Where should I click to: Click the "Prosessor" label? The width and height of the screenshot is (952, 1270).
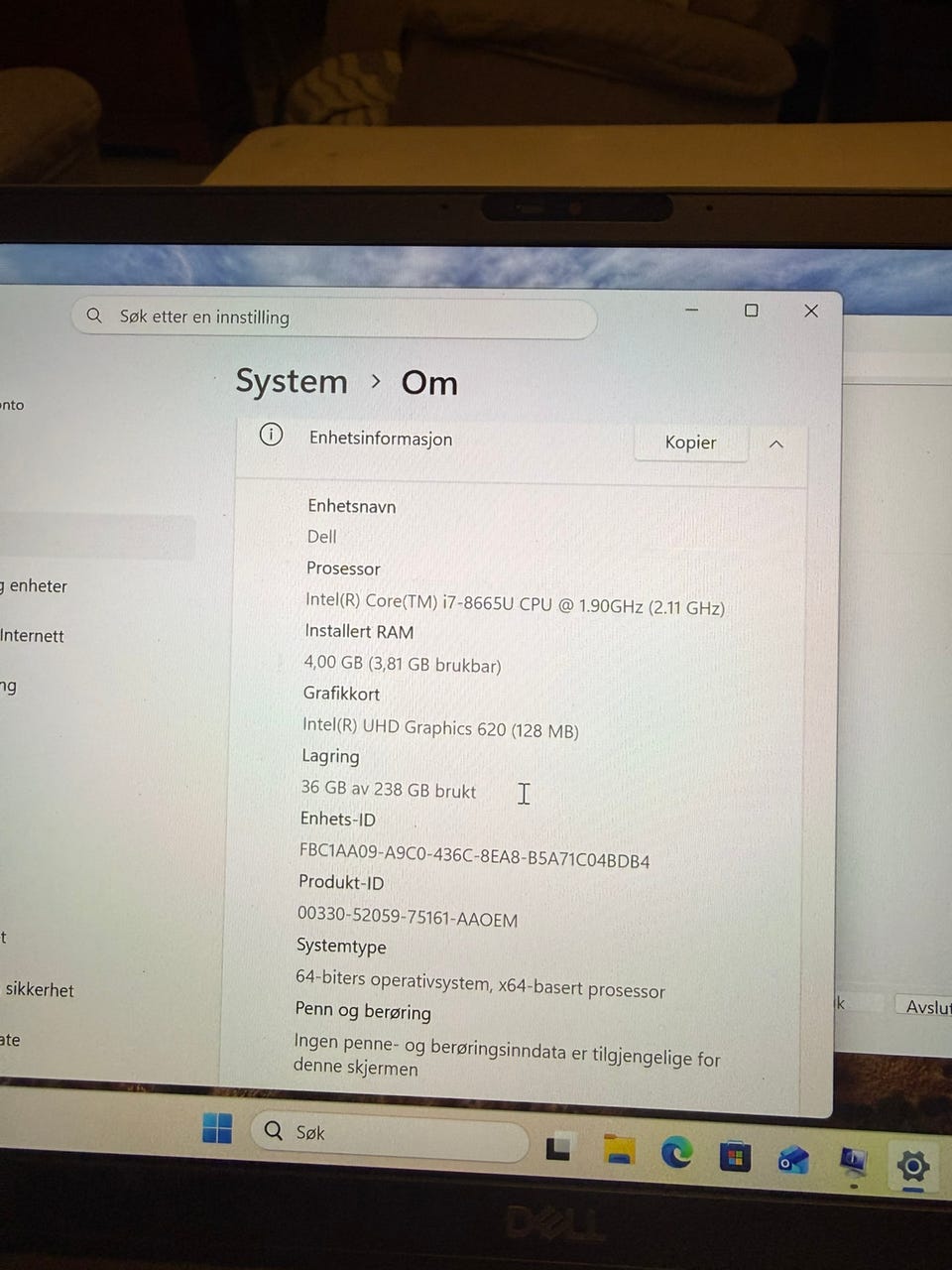[343, 569]
